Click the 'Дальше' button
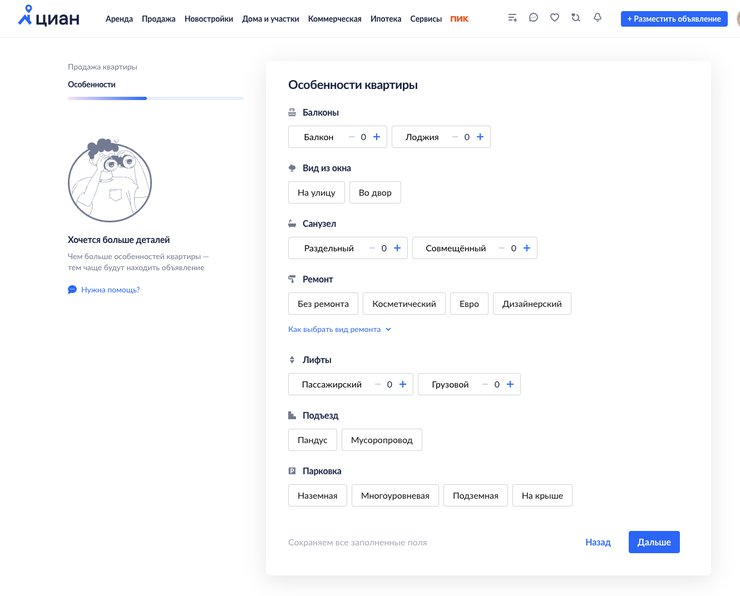This screenshot has height=596, width=740. pos(654,542)
